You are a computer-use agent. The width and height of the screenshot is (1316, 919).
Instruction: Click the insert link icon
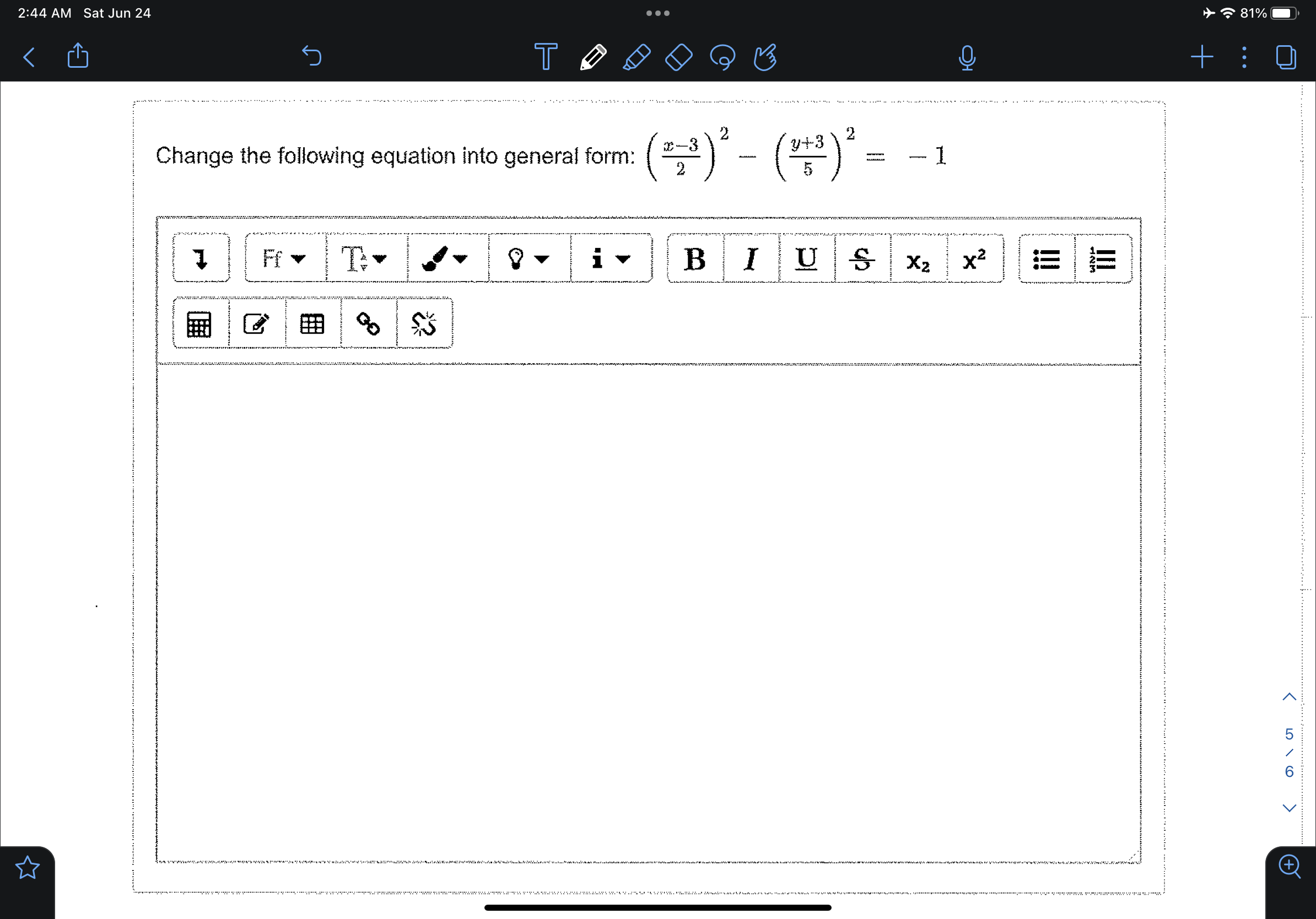(x=368, y=324)
